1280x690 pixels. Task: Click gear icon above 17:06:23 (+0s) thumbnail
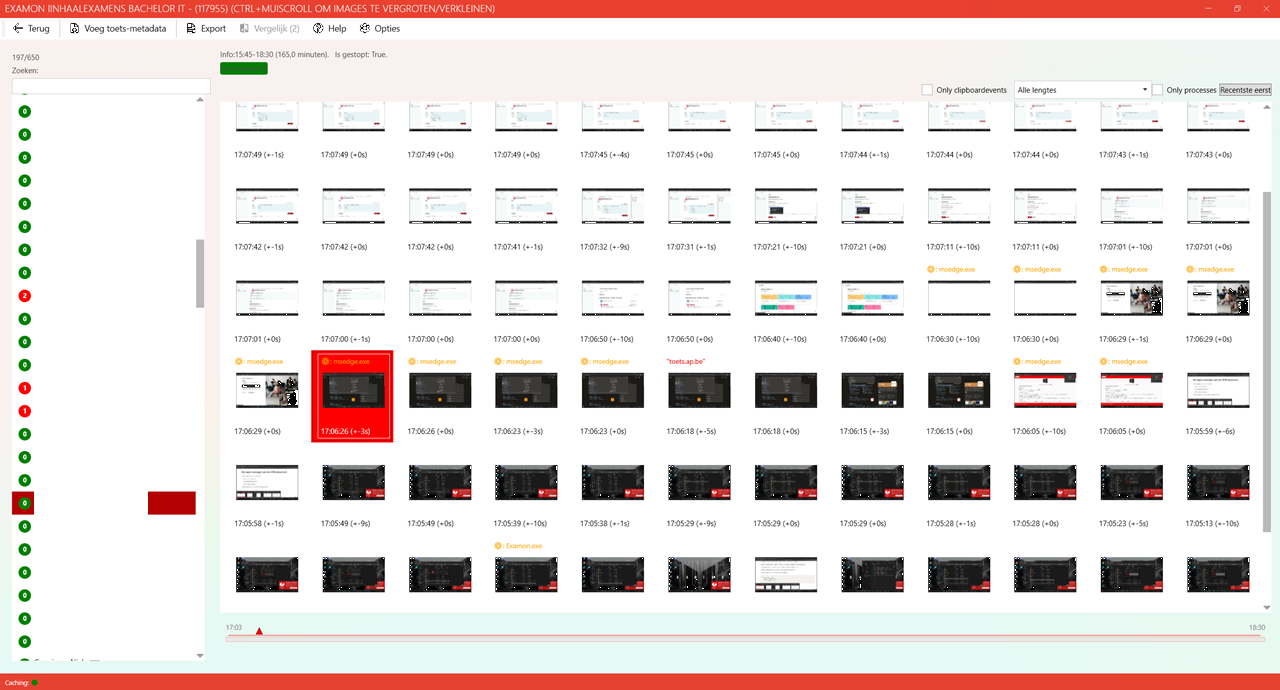point(585,362)
